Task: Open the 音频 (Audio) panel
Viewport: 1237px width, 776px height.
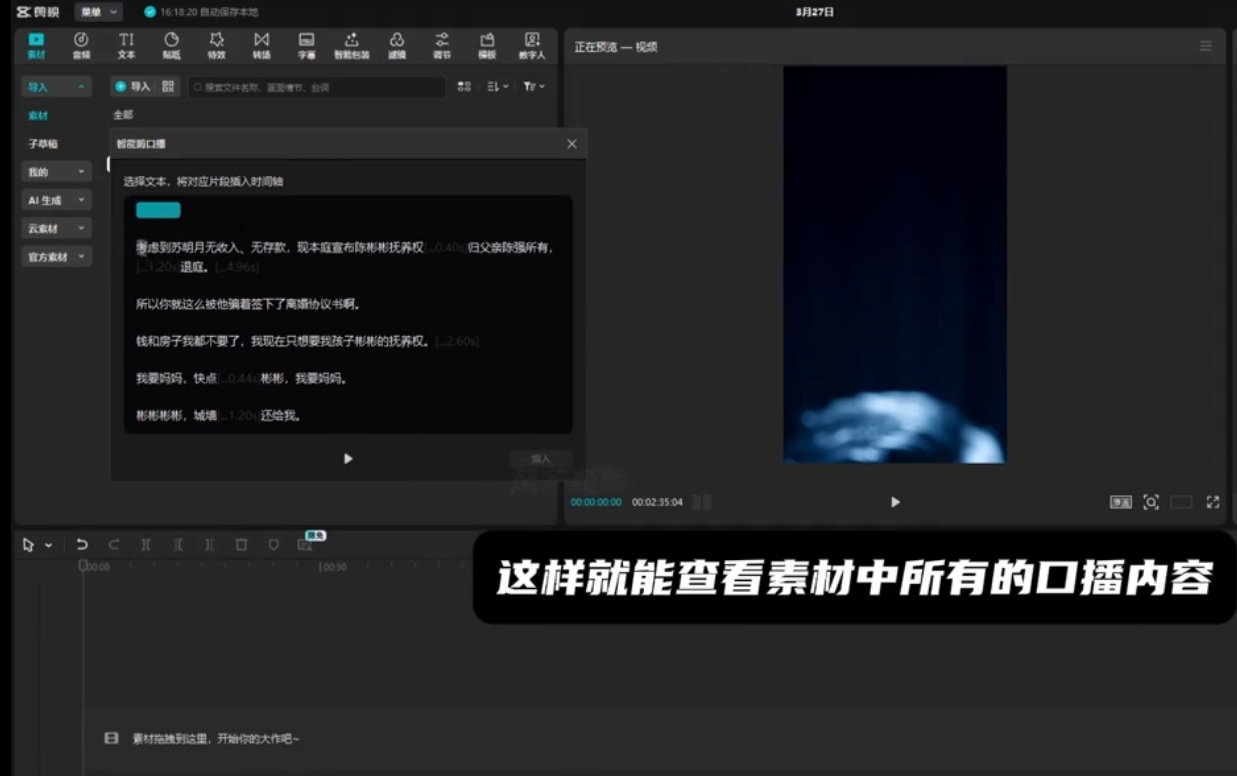Action: [x=81, y=45]
